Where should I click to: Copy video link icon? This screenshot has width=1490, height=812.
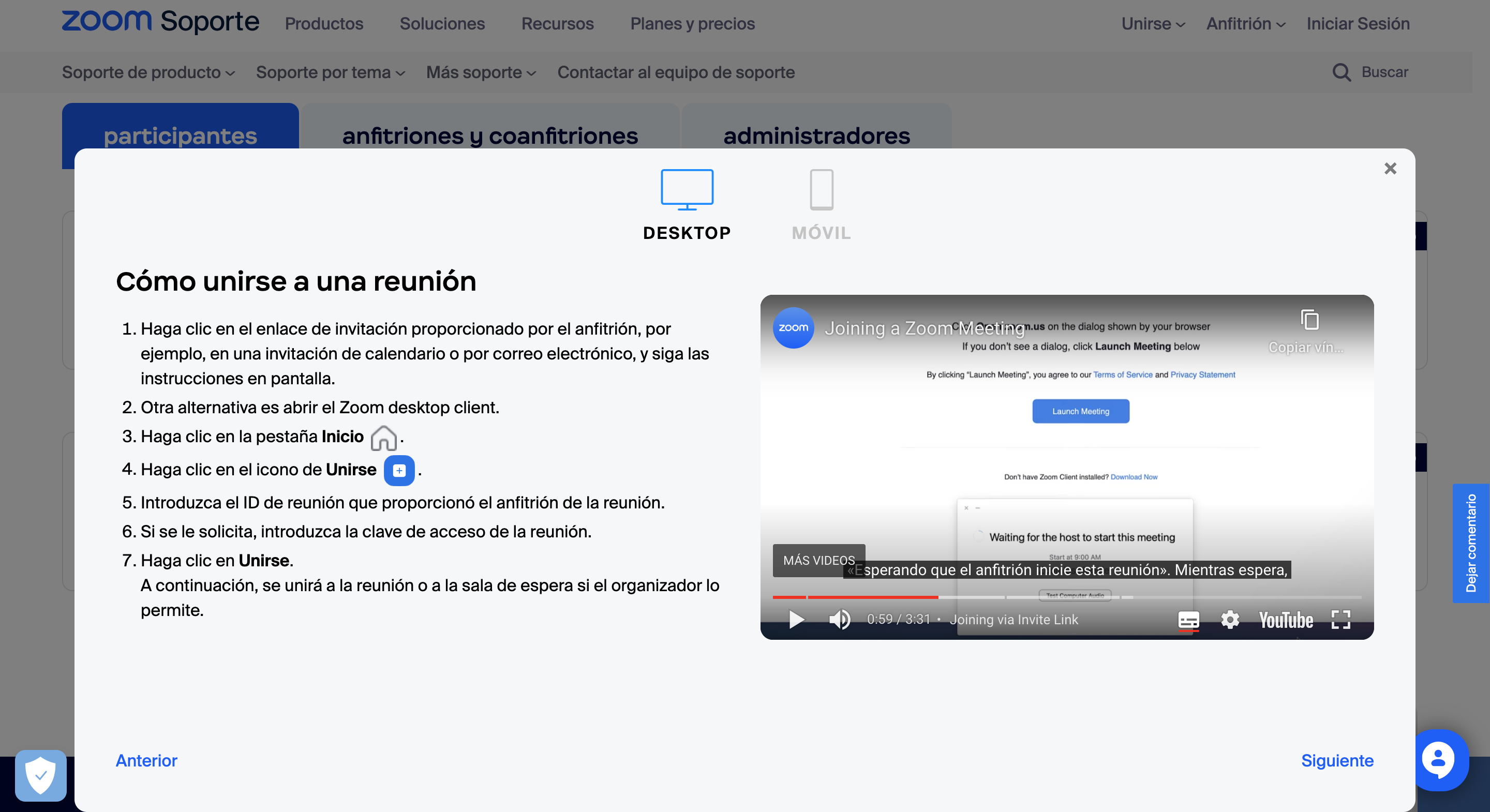click(x=1309, y=320)
